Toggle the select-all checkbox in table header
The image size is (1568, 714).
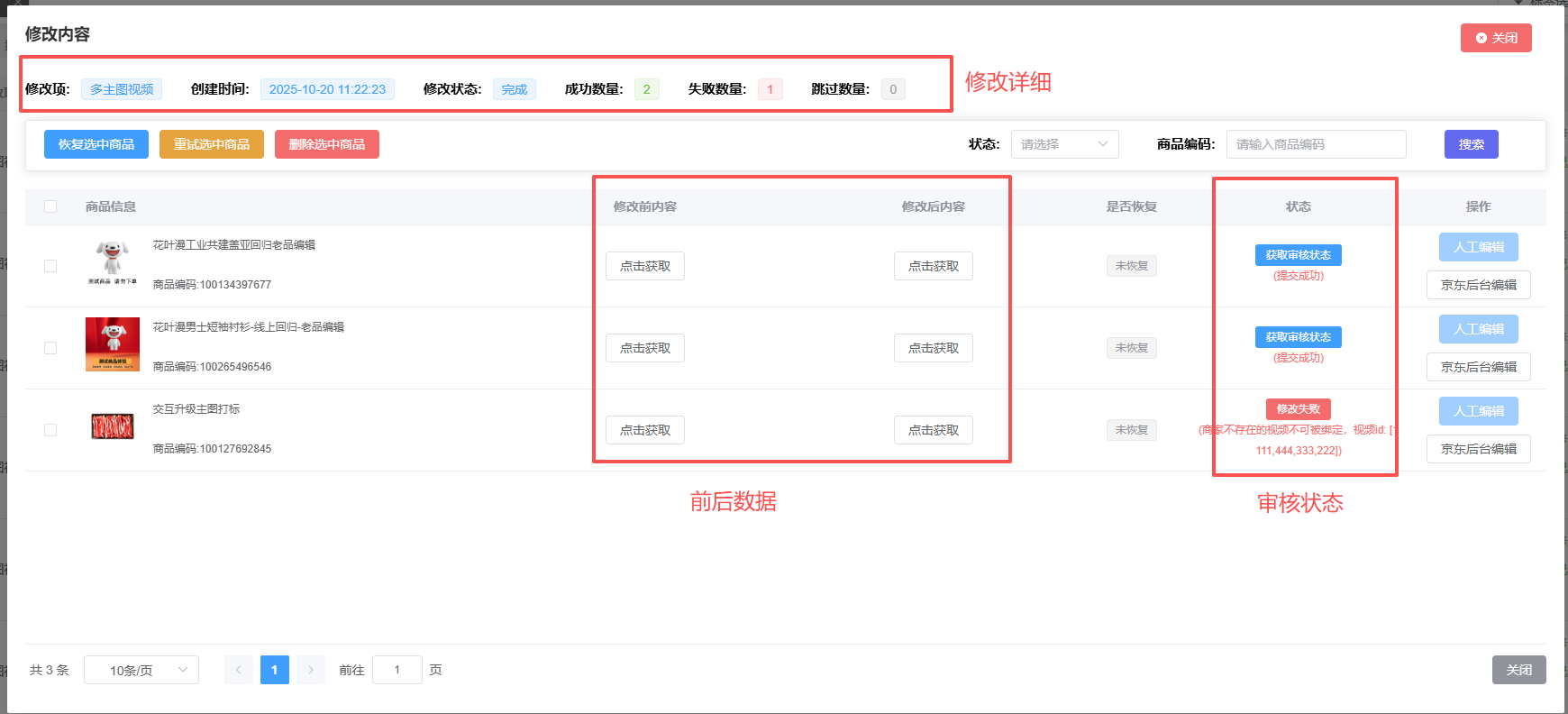(x=50, y=206)
